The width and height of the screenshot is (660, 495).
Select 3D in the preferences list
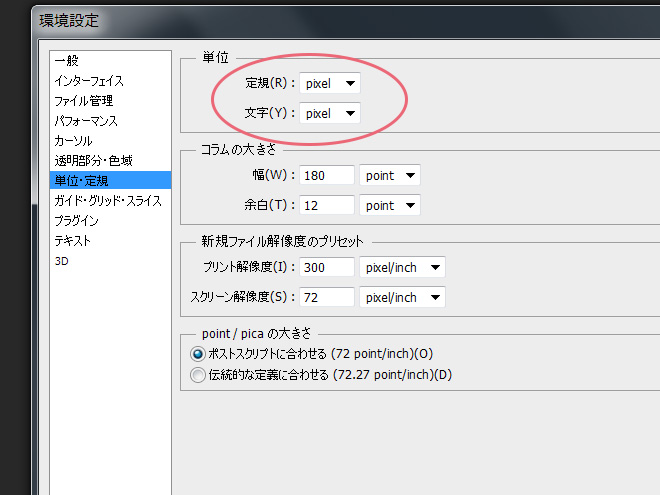tap(62, 261)
